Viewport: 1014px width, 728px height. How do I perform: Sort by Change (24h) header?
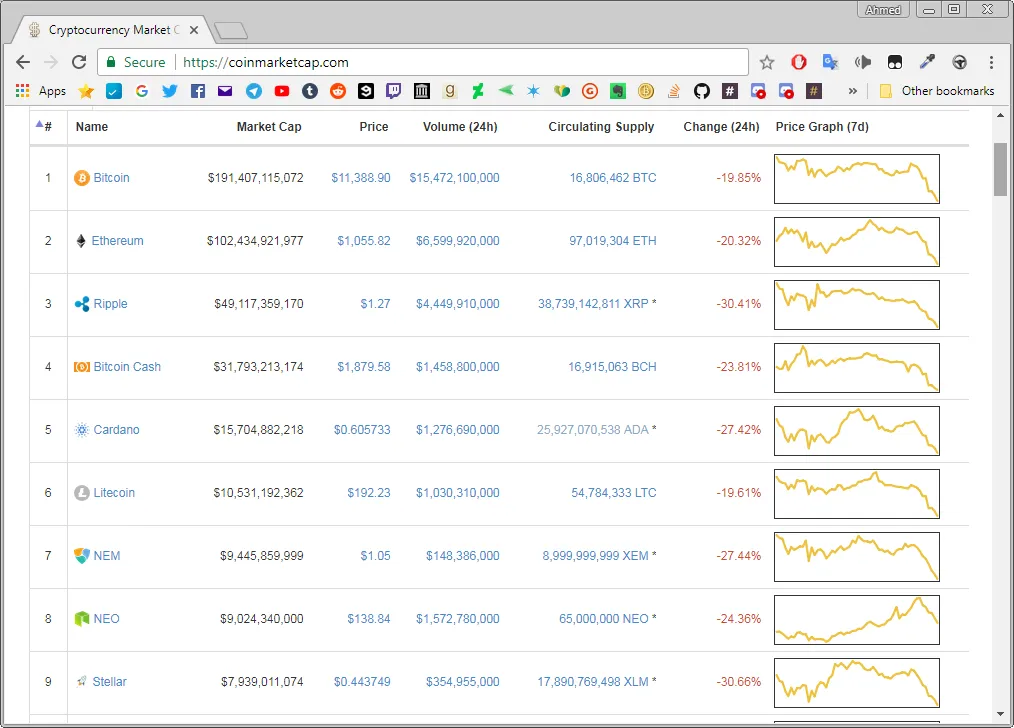[722, 127]
